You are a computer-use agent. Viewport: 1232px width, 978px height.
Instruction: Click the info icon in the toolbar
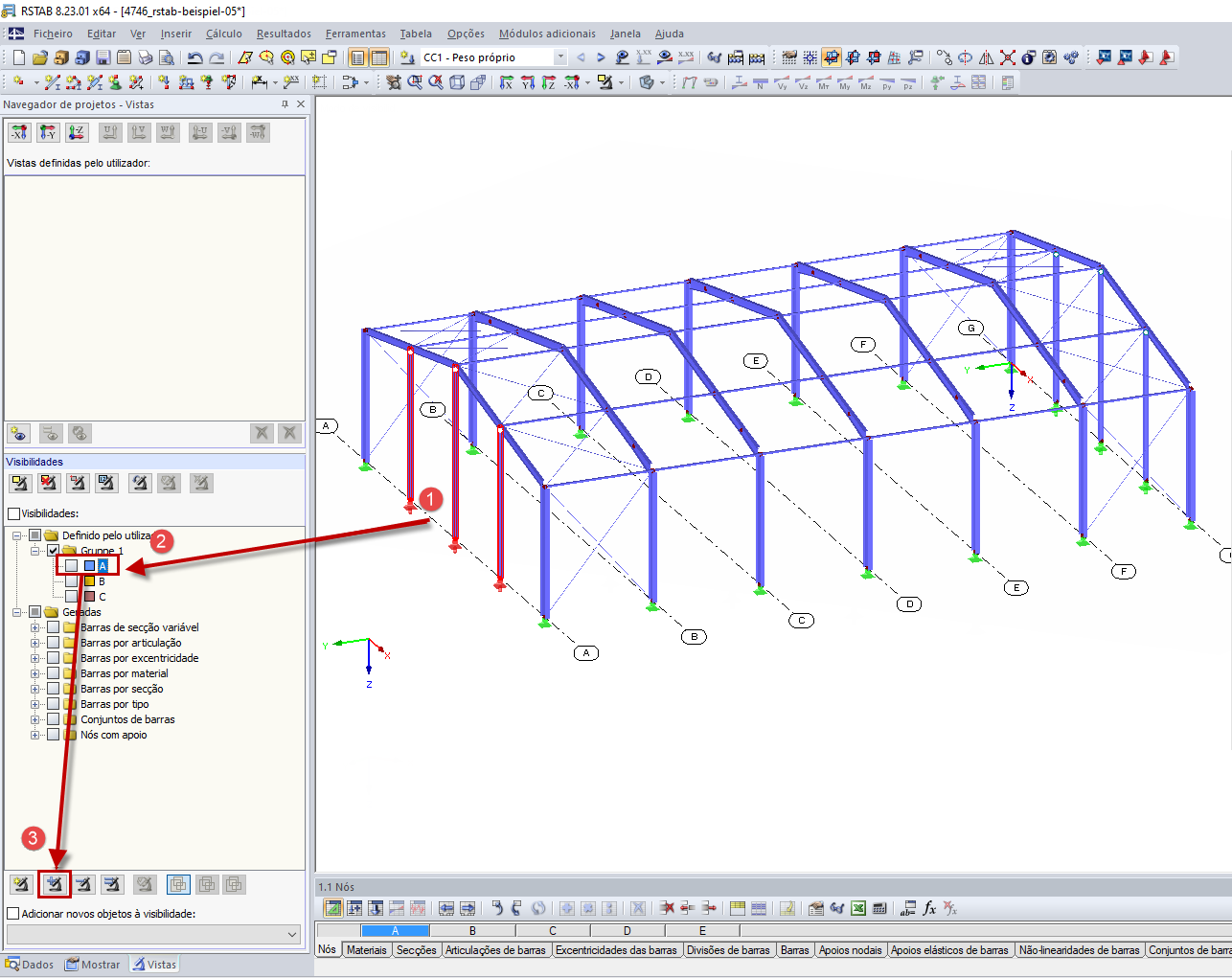tap(1029, 57)
